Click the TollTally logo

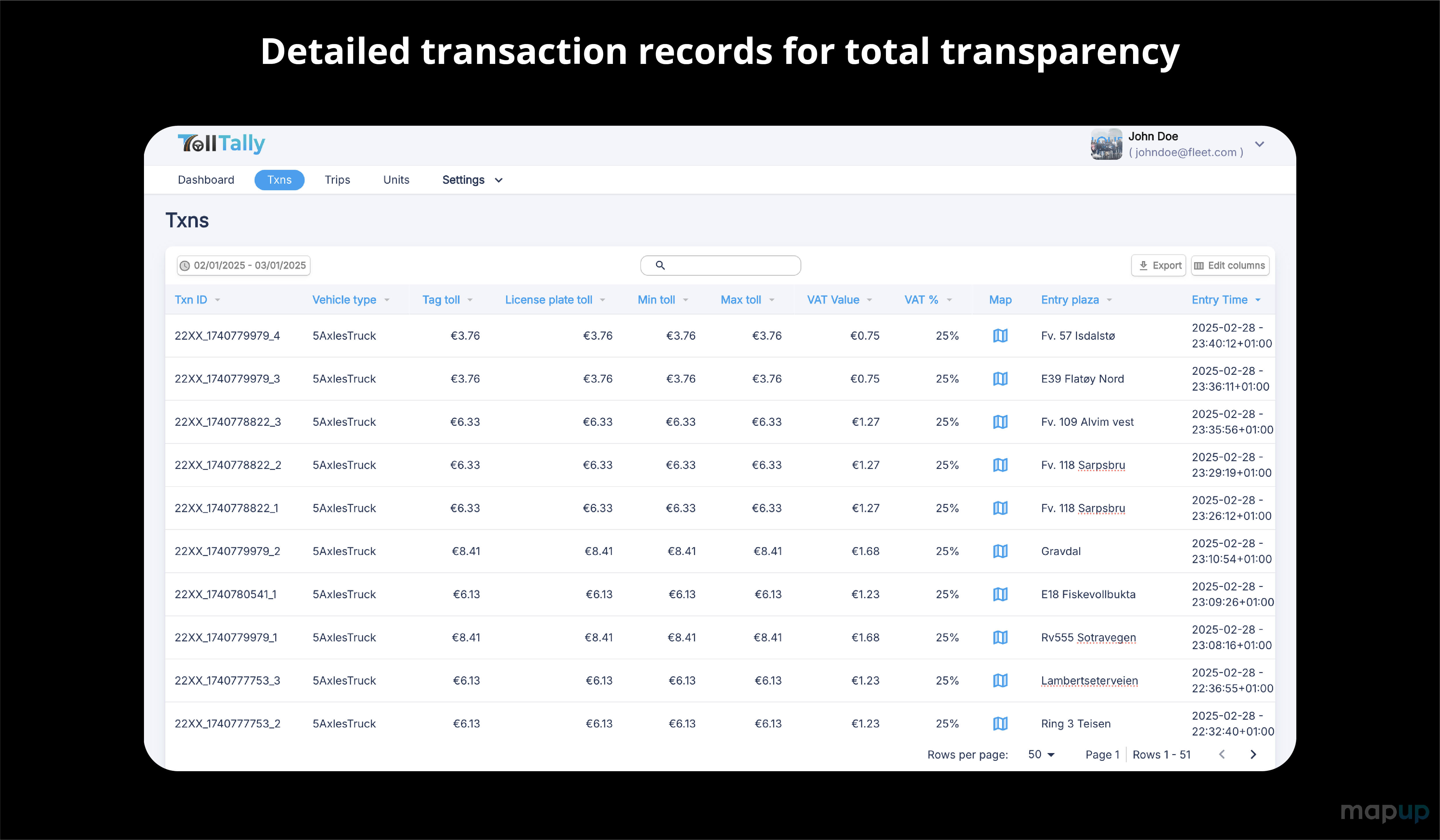point(221,143)
